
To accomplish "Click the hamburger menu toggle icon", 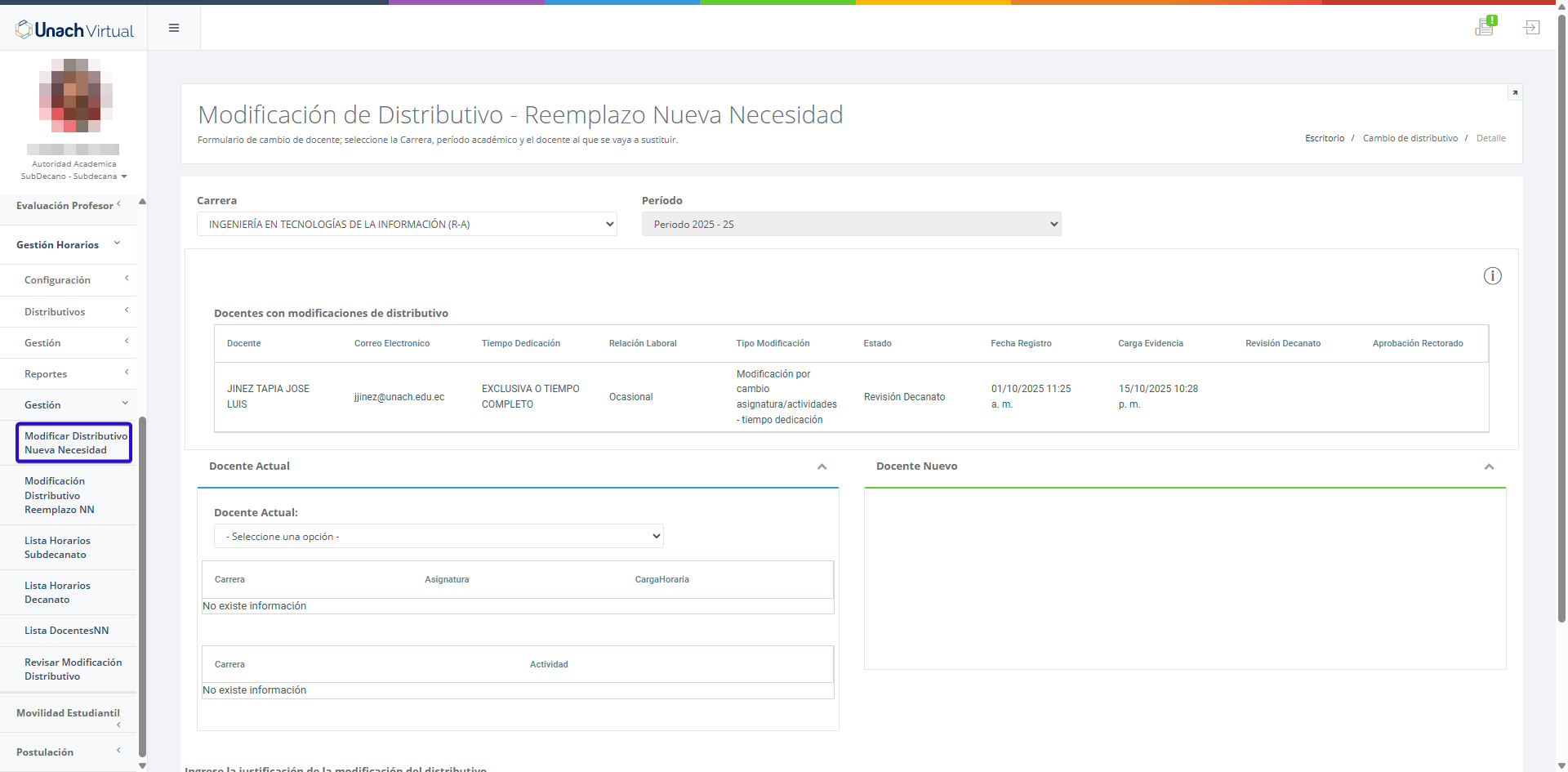I will 174,28.
